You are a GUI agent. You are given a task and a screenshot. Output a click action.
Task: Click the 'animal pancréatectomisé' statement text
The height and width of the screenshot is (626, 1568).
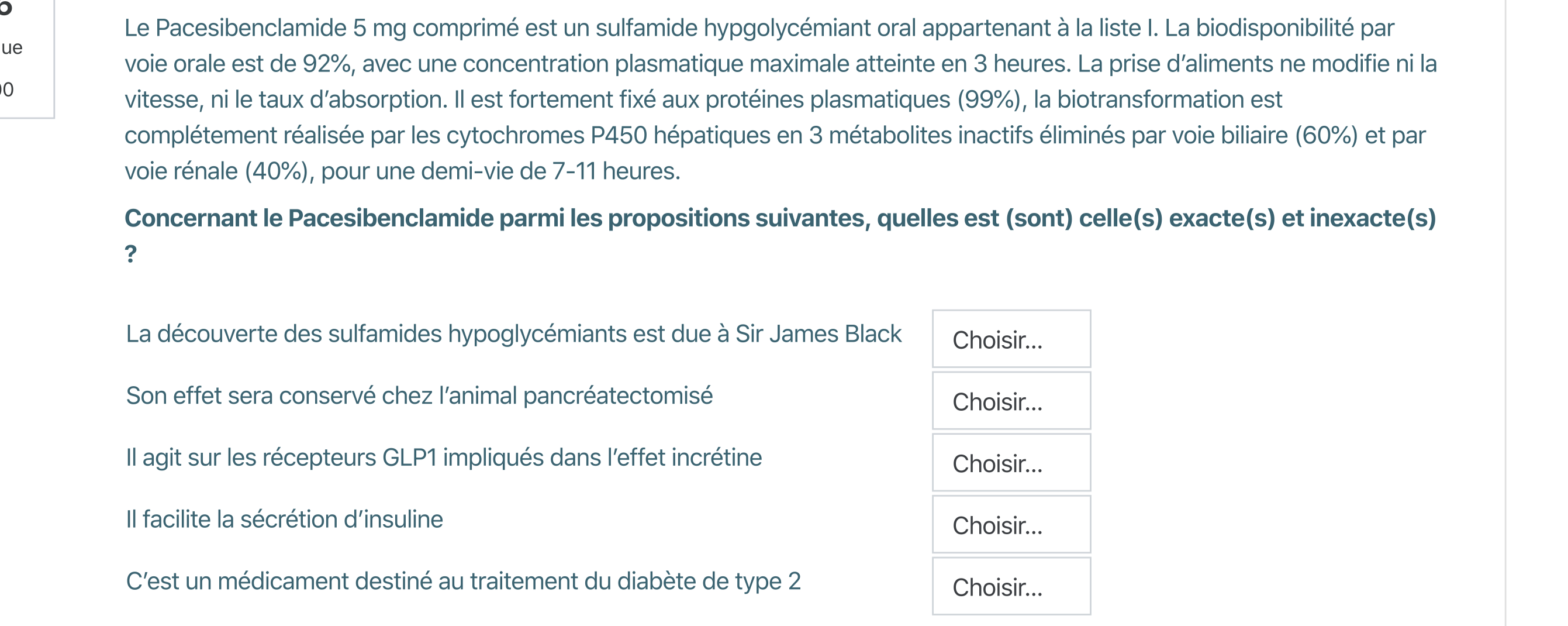[x=419, y=396]
